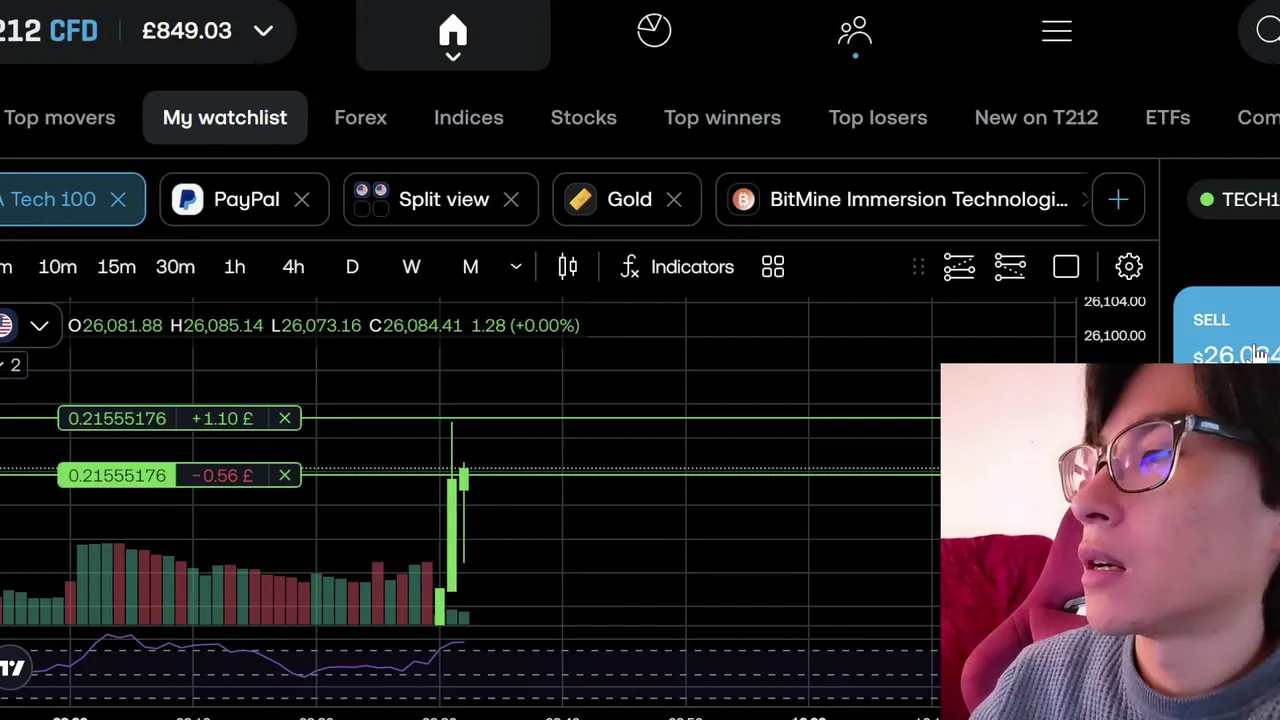The width and height of the screenshot is (1280, 720).
Task: Set chart timeframe to W
Action: [x=411, y=267]
